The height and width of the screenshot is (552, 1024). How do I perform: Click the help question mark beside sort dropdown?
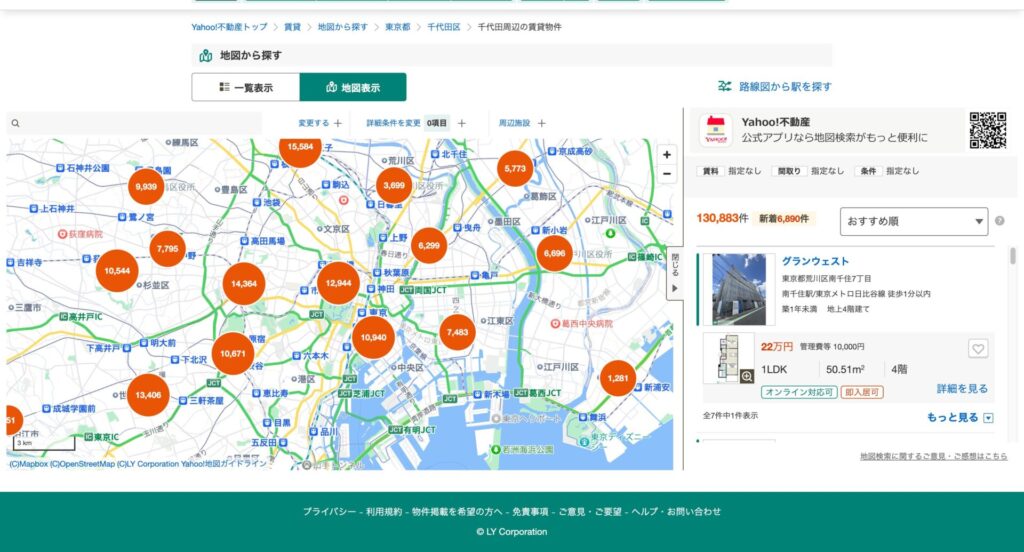(999, 221)
